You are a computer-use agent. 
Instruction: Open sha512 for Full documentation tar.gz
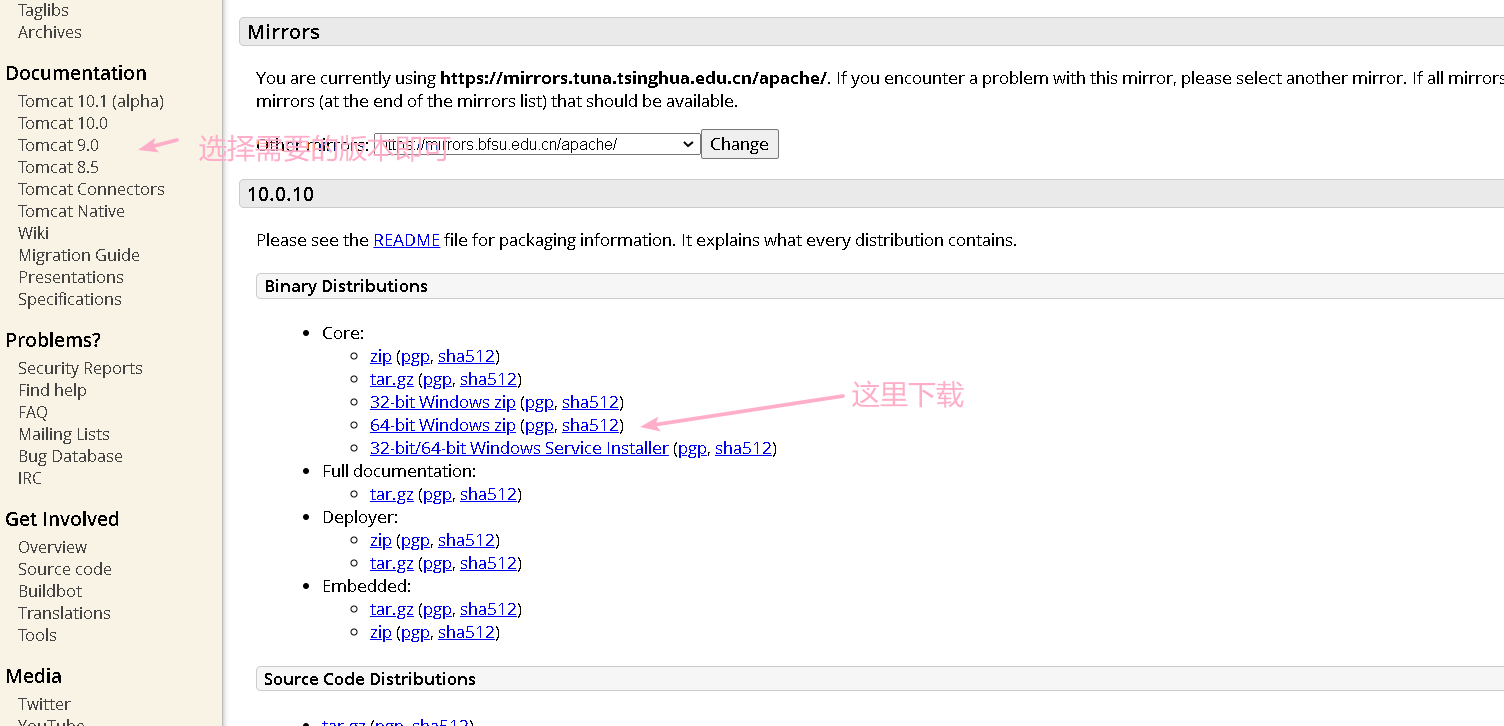click(488, 494)
